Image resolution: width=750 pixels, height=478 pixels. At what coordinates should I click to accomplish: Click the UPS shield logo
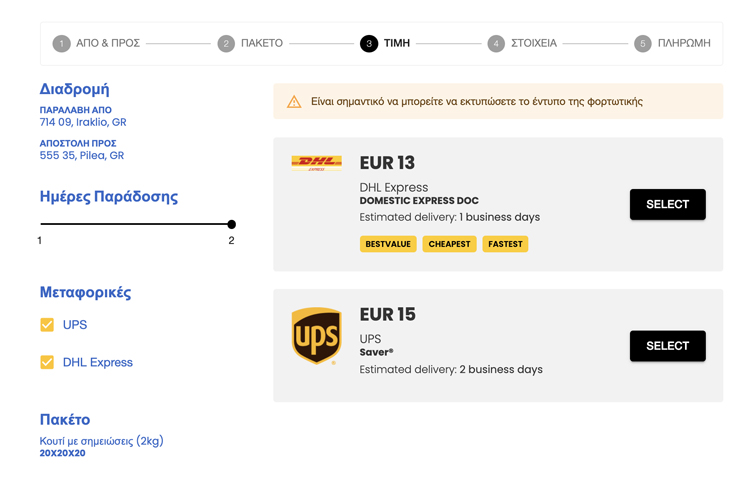pyautogui.click(x=317, y=336)
